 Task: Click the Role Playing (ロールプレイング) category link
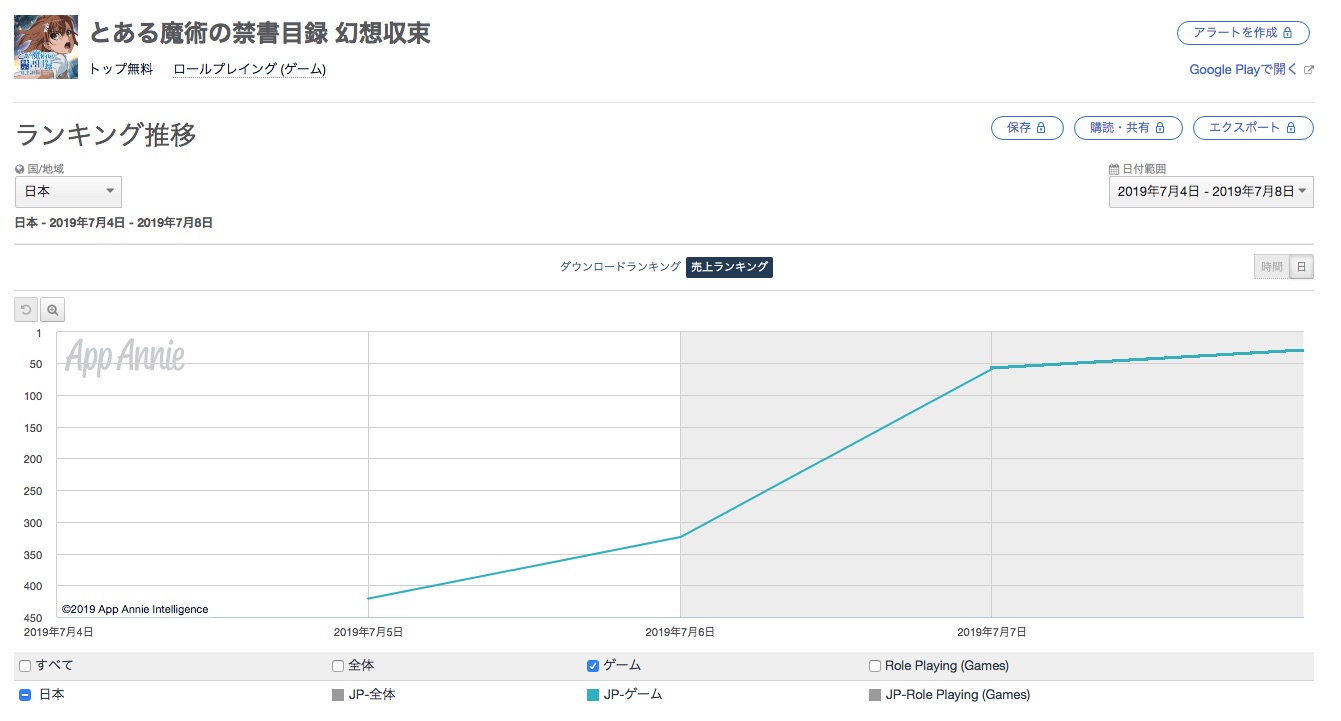[x=249, y=69]
